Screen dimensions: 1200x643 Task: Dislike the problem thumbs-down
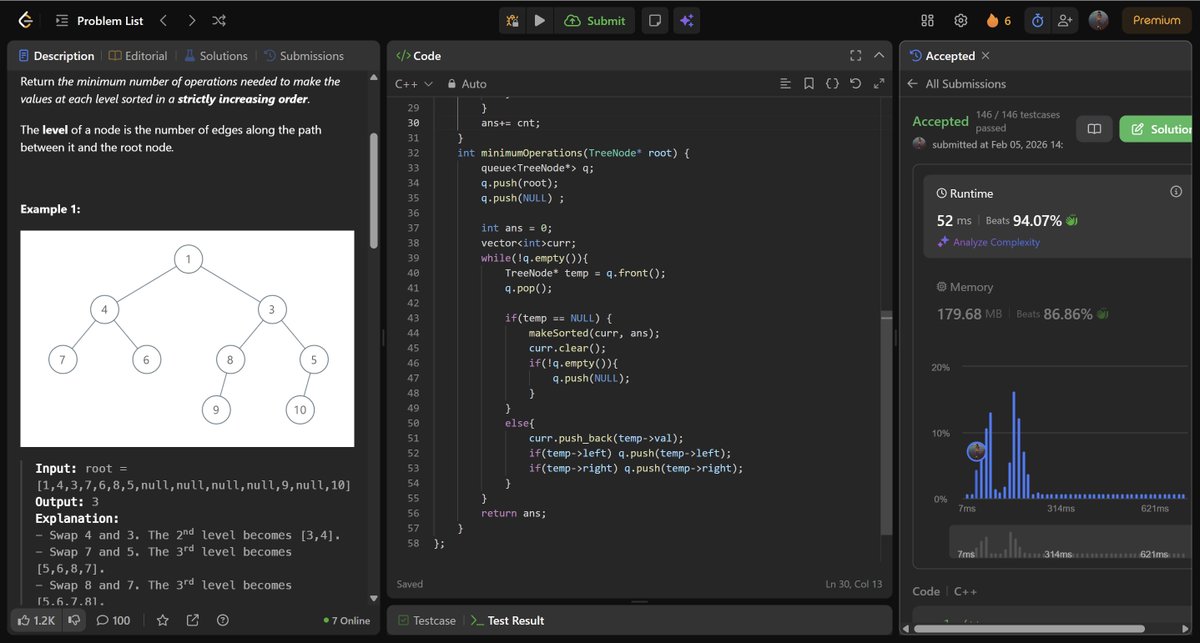coord(73,620)
